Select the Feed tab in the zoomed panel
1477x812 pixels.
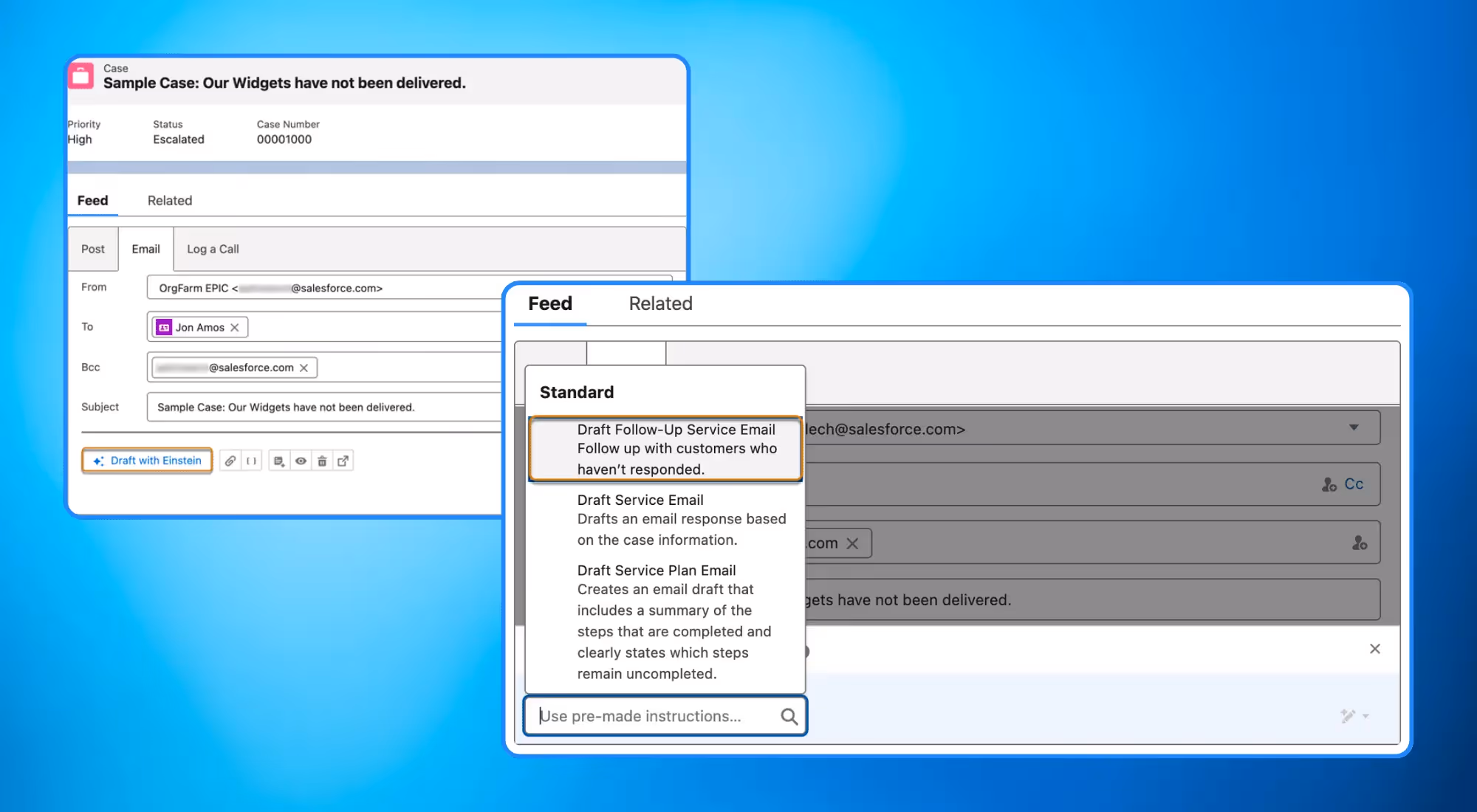550,303
